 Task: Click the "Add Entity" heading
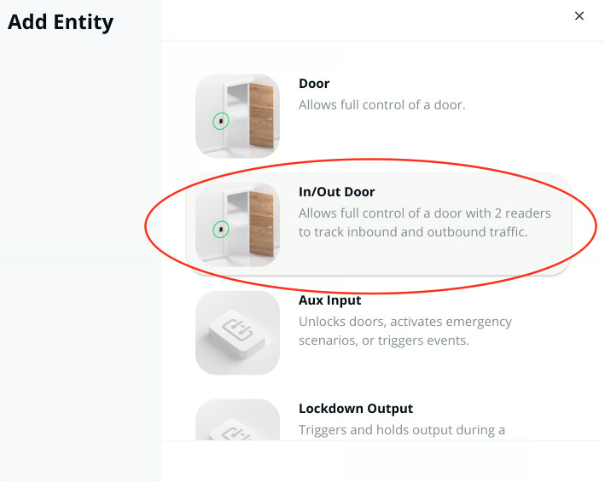60,21
